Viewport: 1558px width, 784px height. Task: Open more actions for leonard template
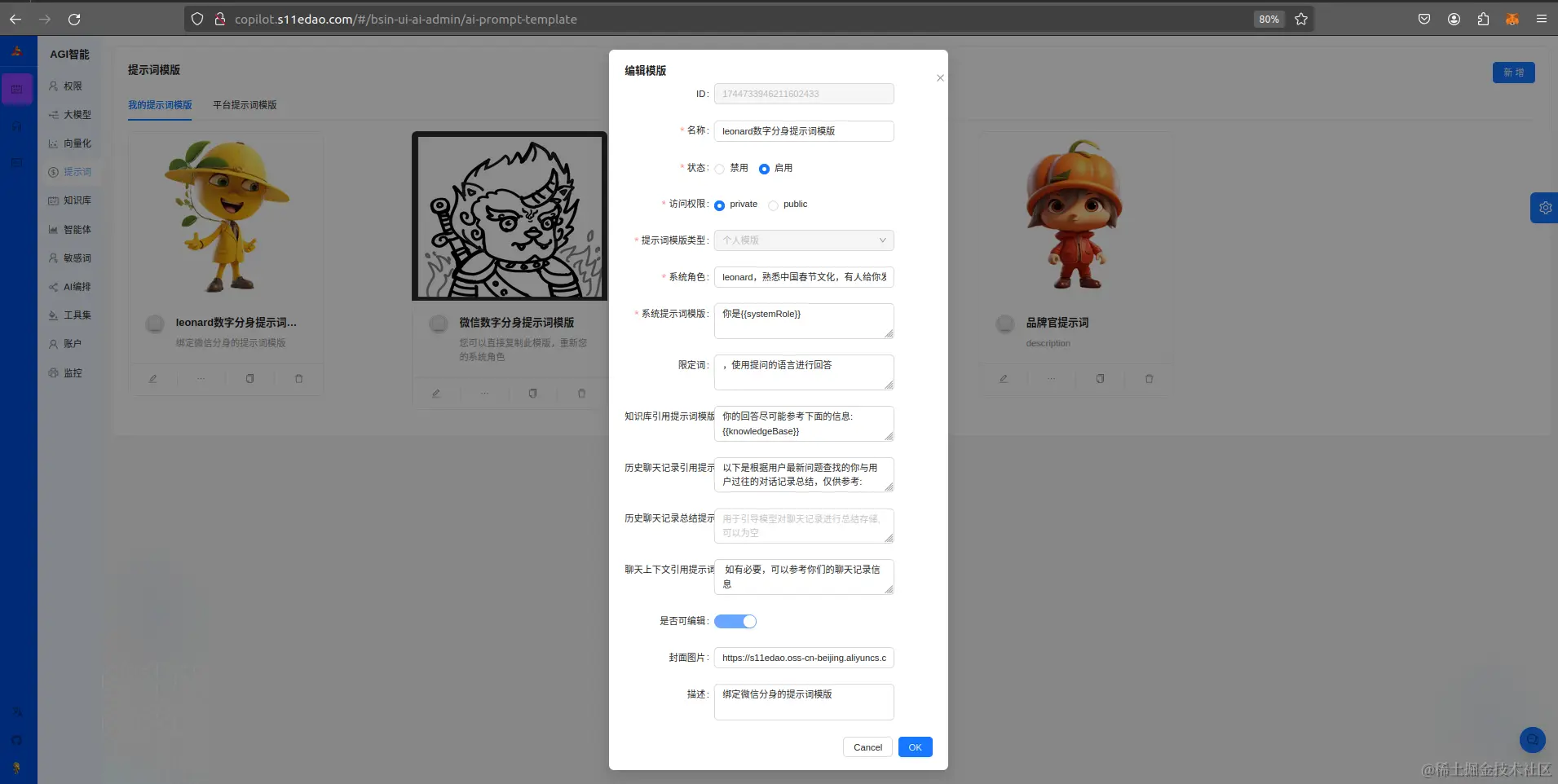pyautogui.click(x=202, y=378)
